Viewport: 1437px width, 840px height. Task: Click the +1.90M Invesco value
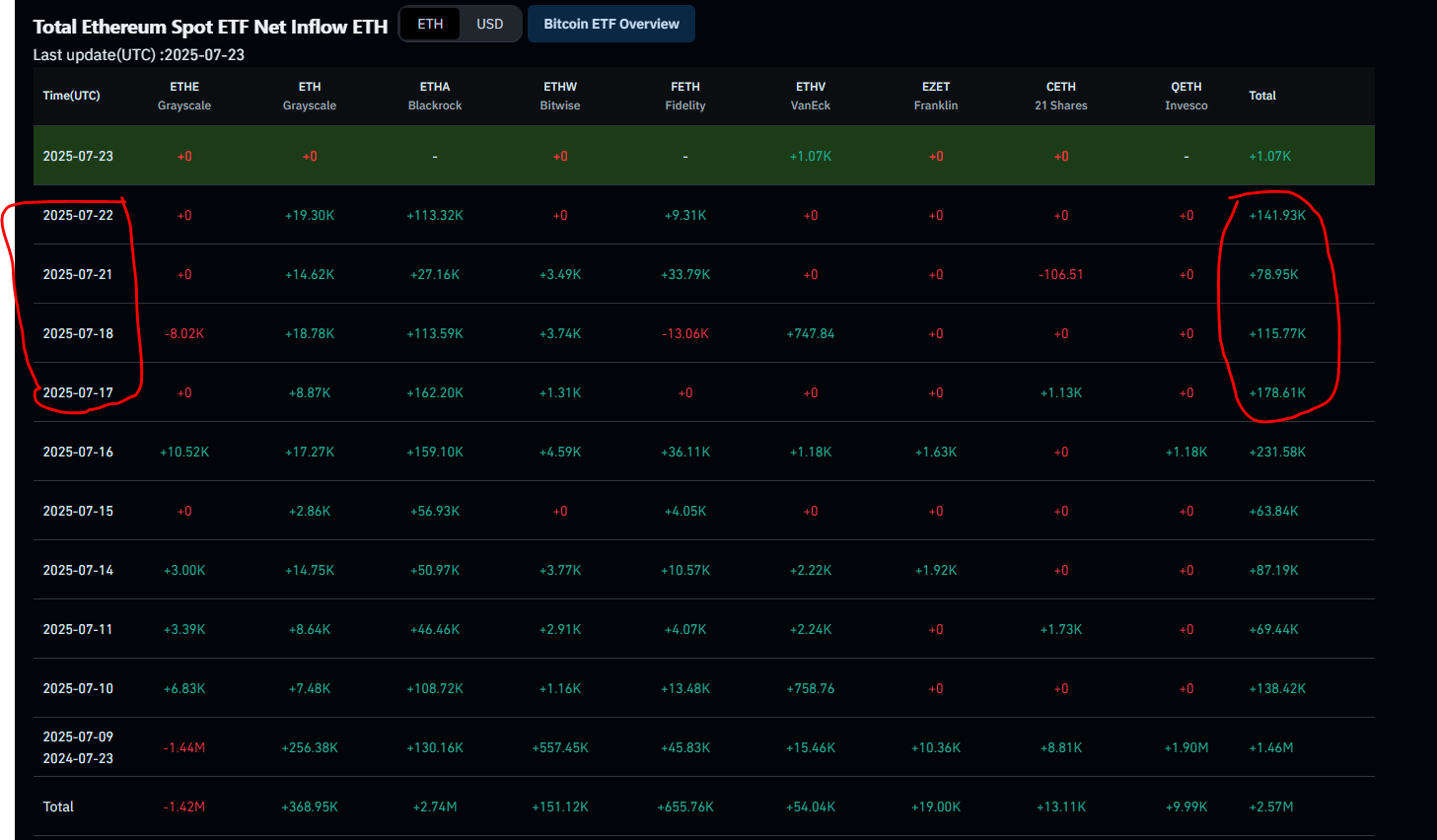pos(1186,747)
